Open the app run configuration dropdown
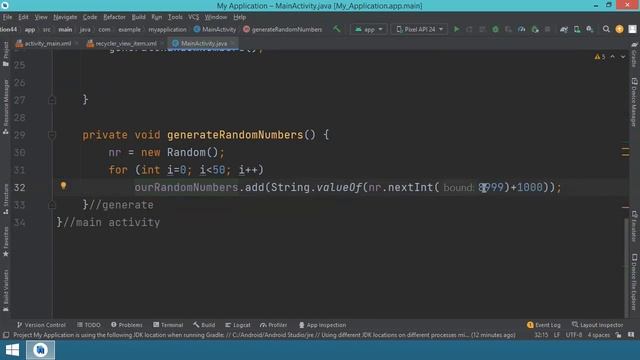 coord(369,29)
